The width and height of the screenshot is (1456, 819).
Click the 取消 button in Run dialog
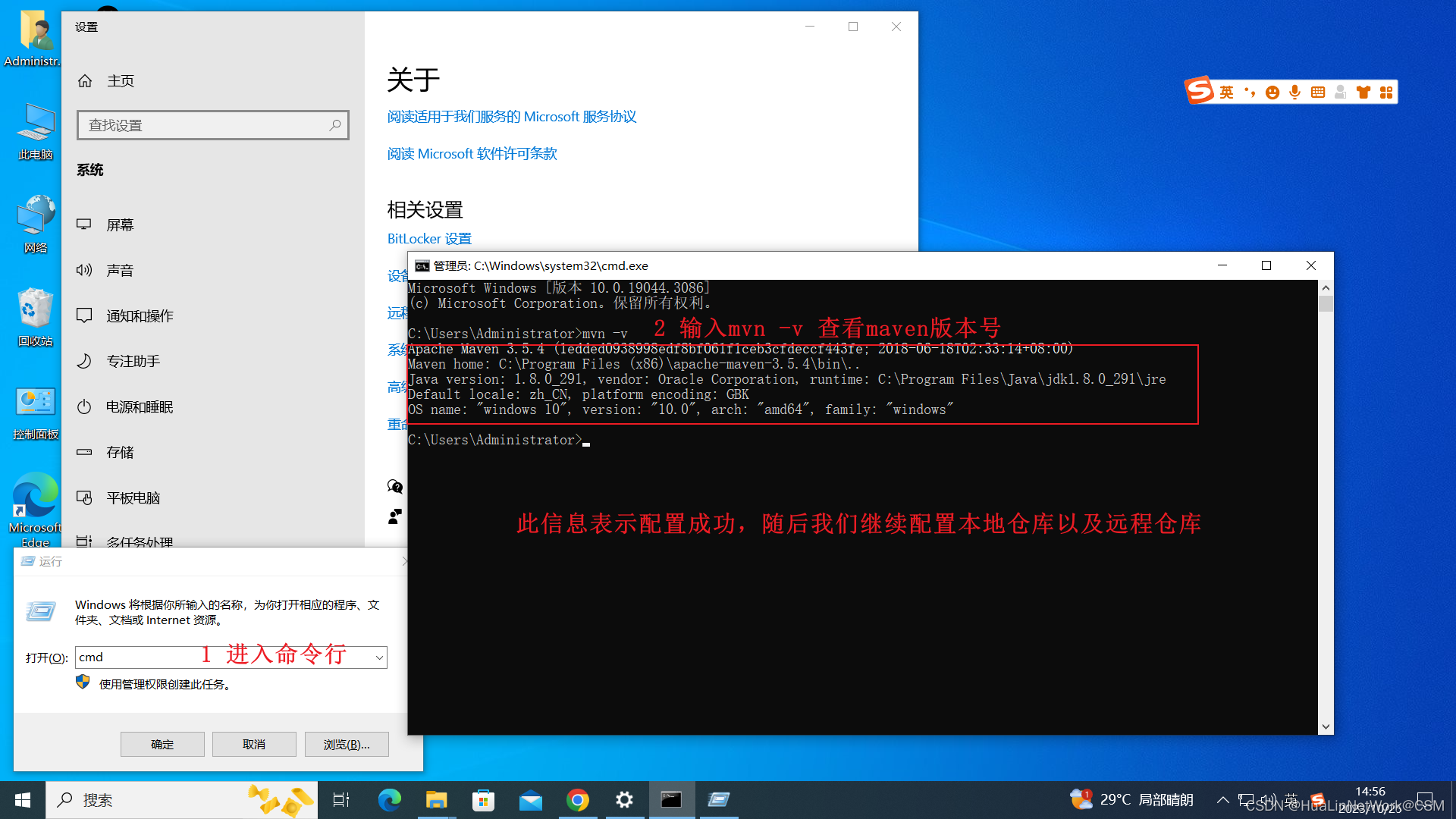point(254,745)
